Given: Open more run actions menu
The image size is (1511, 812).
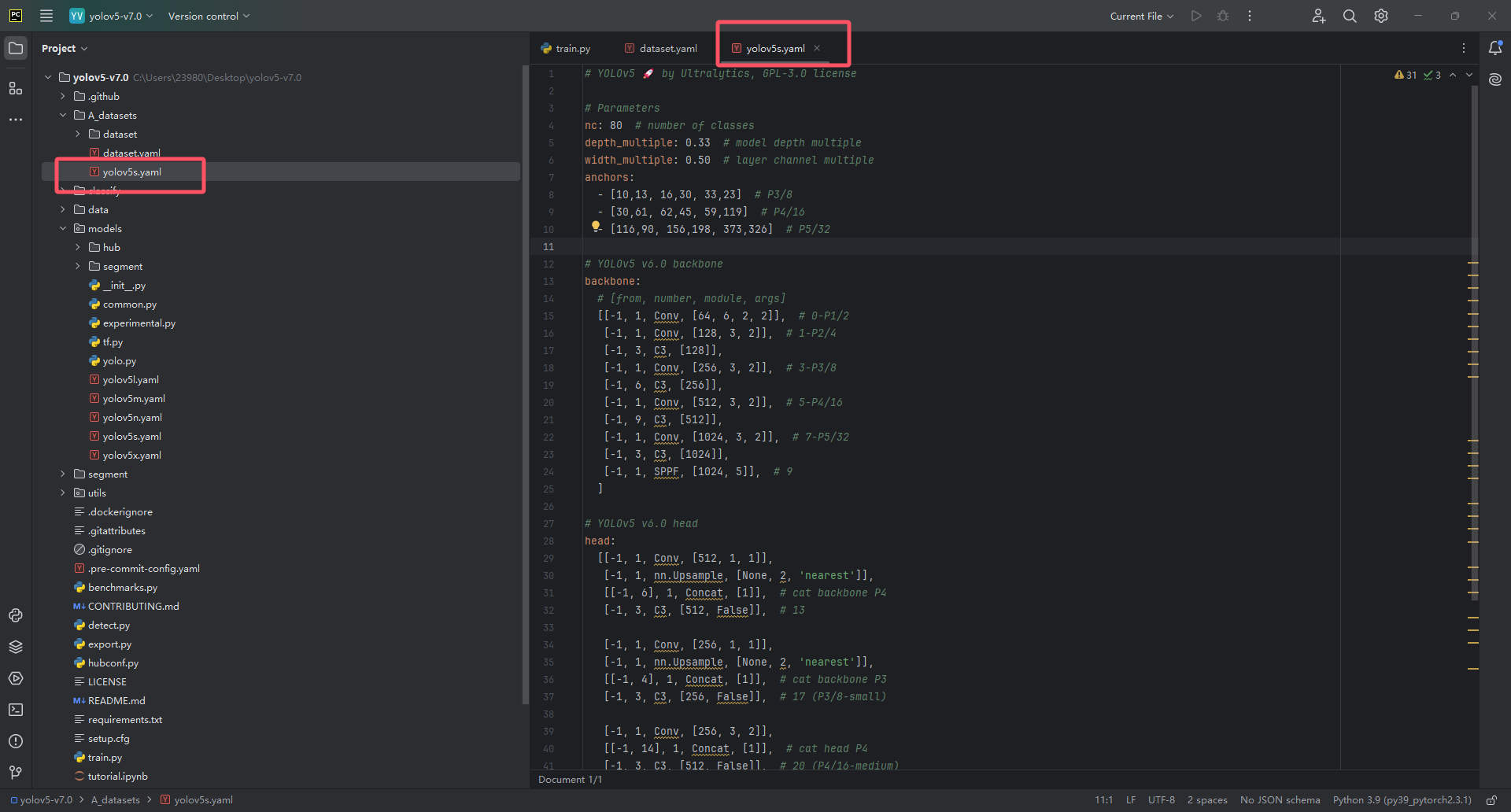Looking at the screenshot, I should [x=1250, y=16].
